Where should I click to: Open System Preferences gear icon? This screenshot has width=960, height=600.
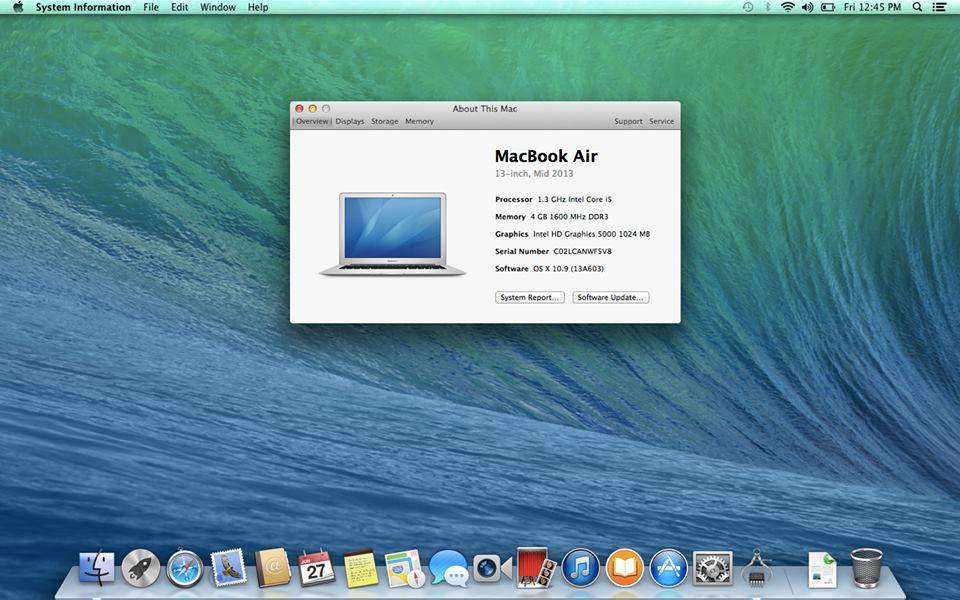(x=712, y=568)
